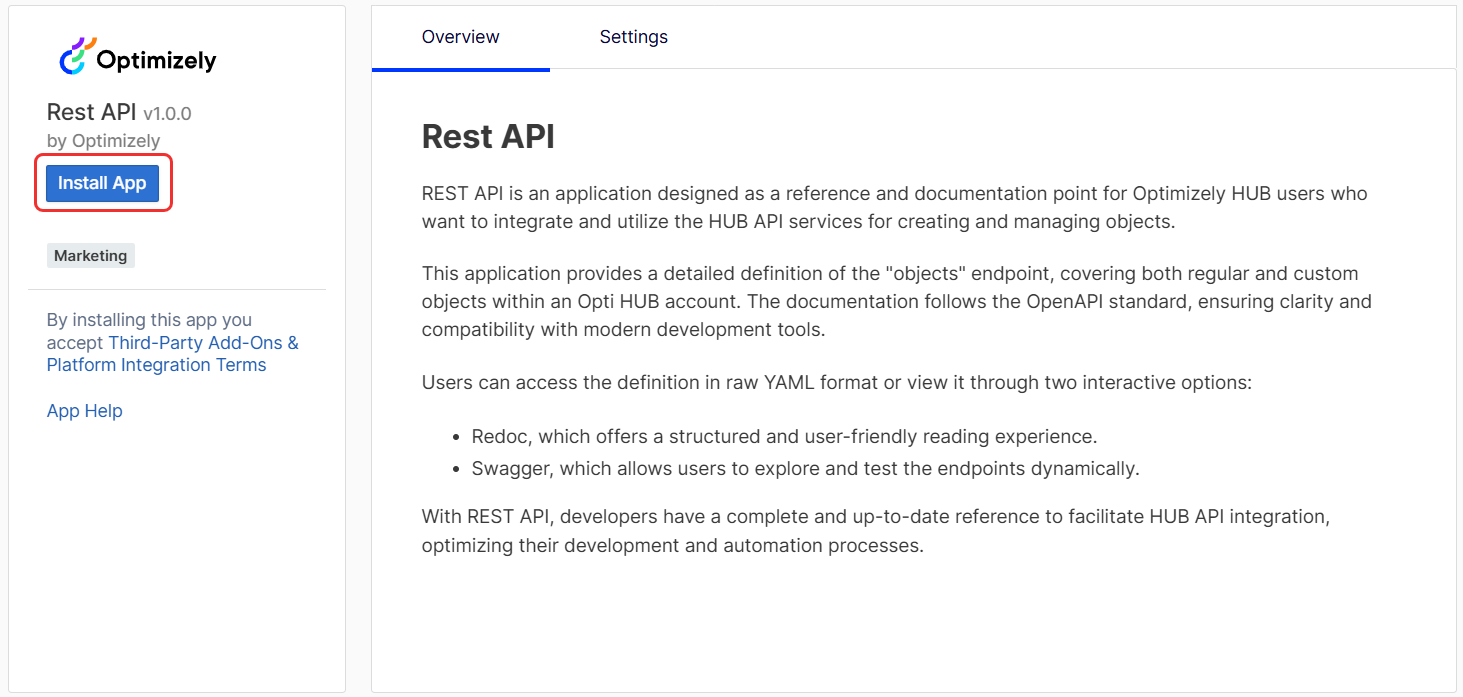The width and height of the screenshot is (1463, 697).
Task: Click the 'by Optimizely' author text
Action: coord(104,141)
